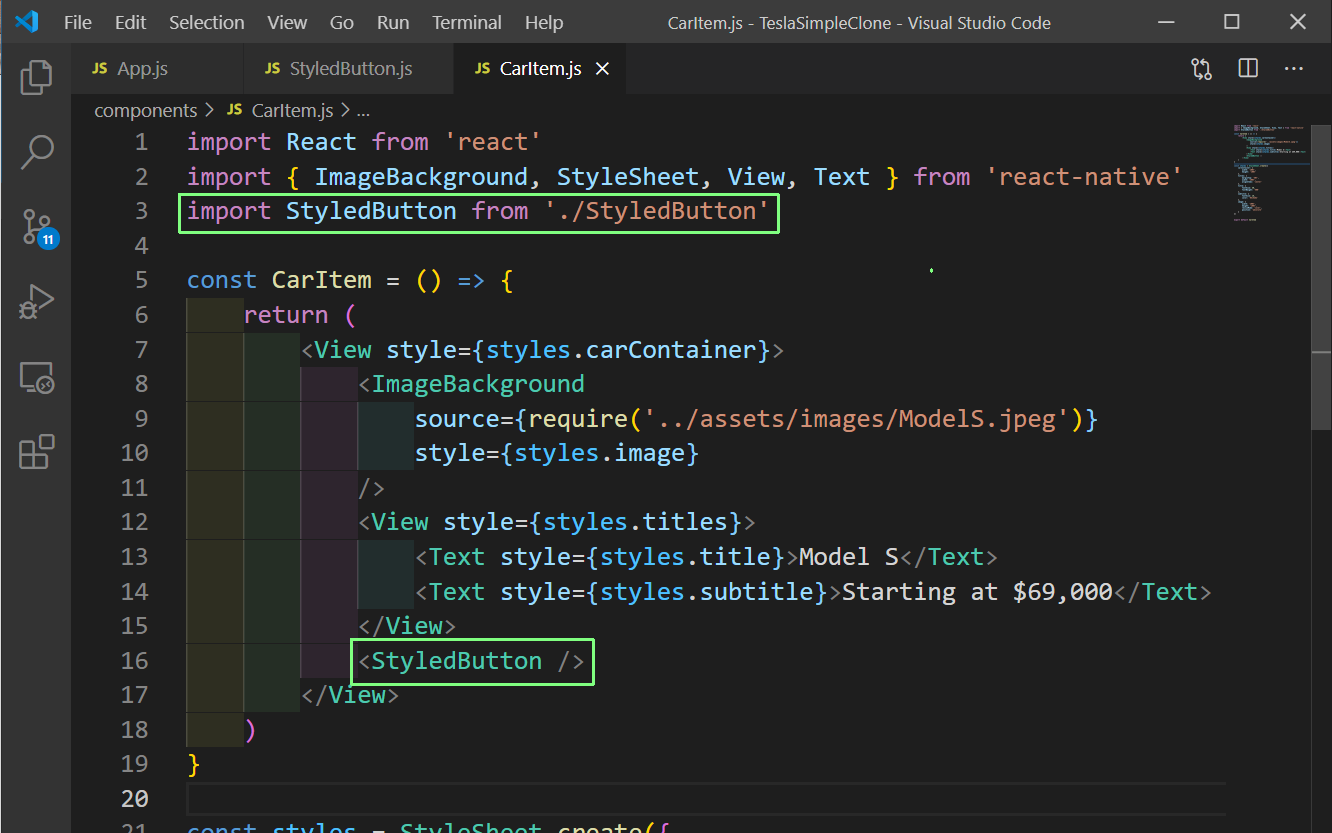Click StyleSheet in the line 2 import

tap(628, 177)
